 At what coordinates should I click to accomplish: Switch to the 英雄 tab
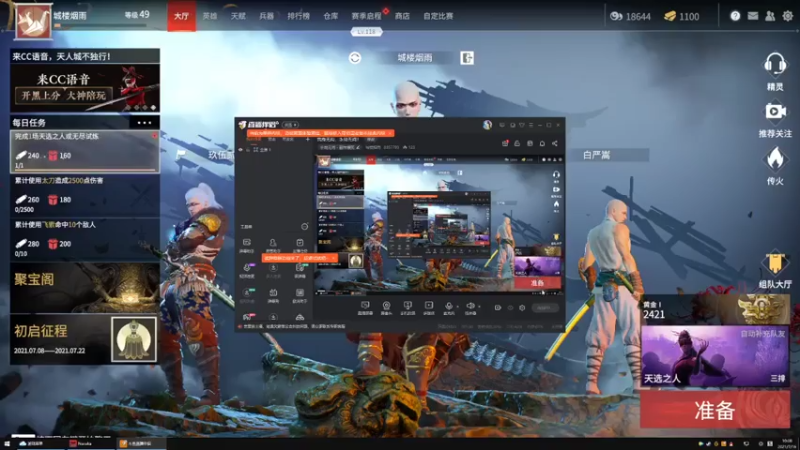pyautogui.click(x=210, y=16)
